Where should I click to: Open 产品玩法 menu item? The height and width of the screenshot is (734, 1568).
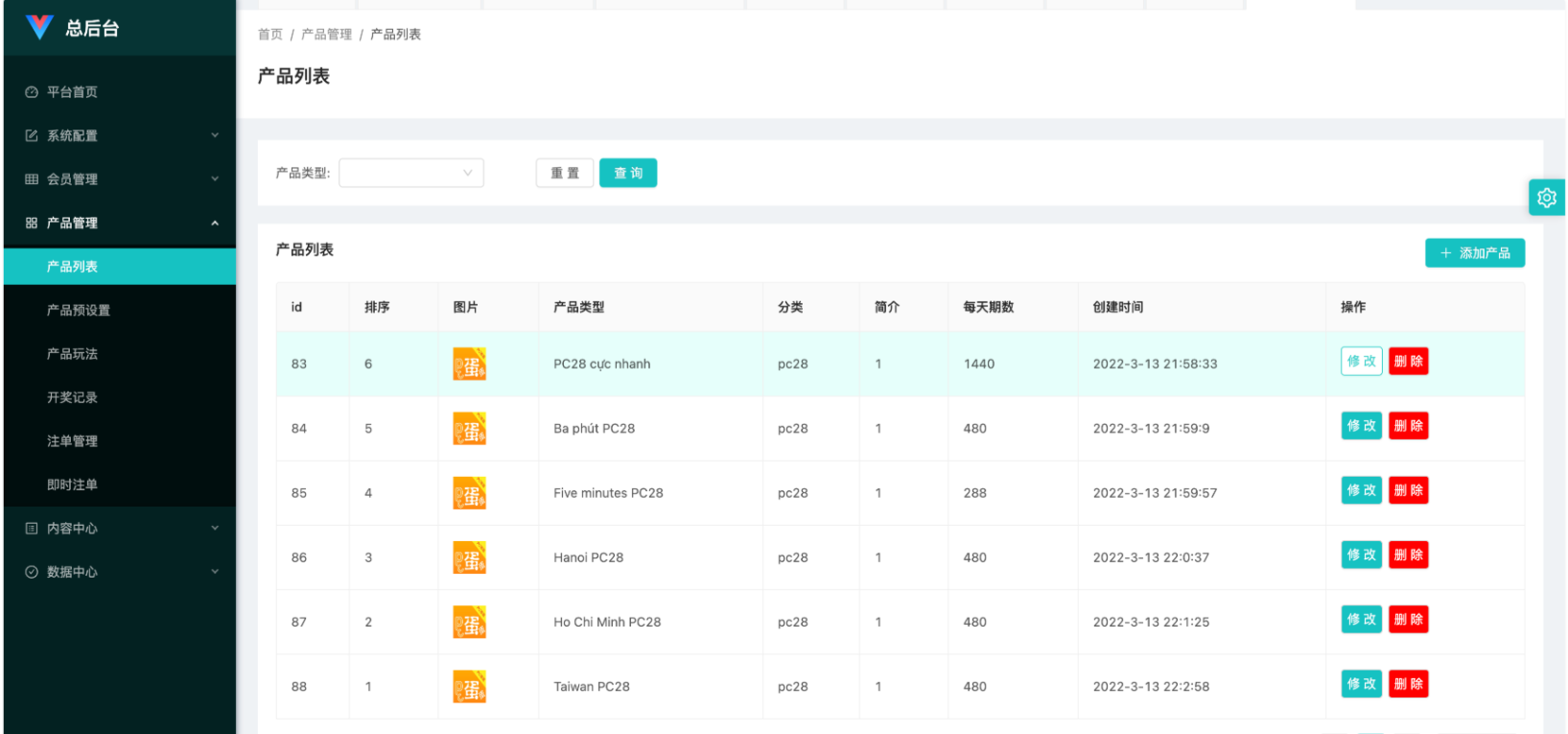point(120,354)
